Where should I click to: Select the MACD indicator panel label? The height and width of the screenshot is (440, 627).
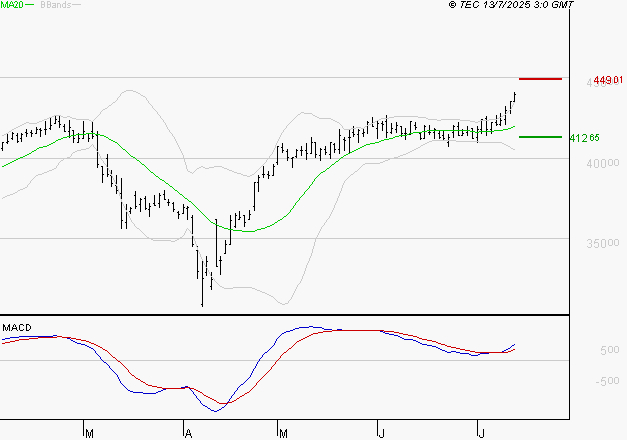[x=16, y=327]
